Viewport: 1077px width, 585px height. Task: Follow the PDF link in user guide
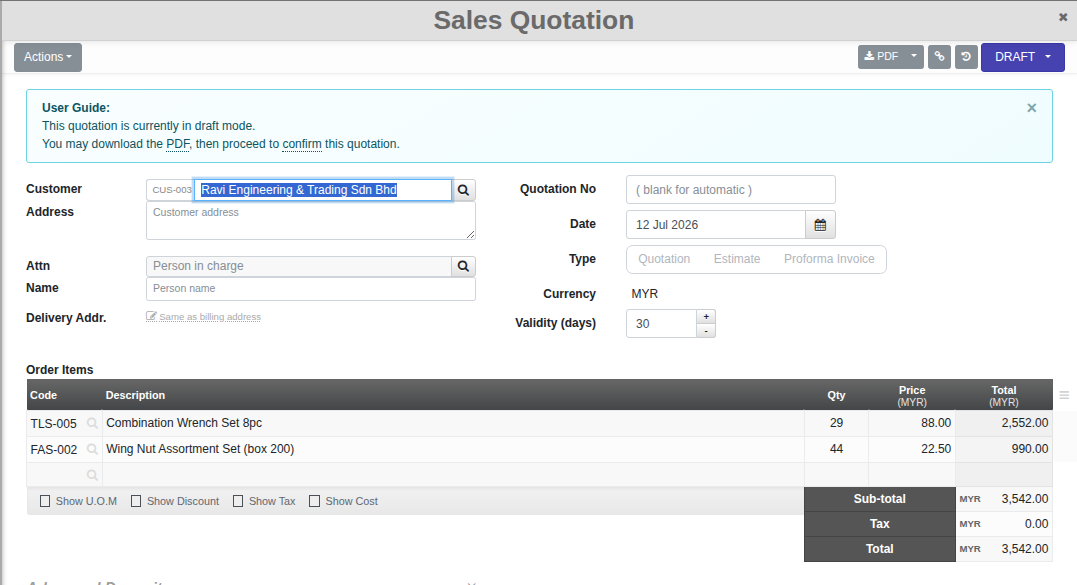point(177,144)
